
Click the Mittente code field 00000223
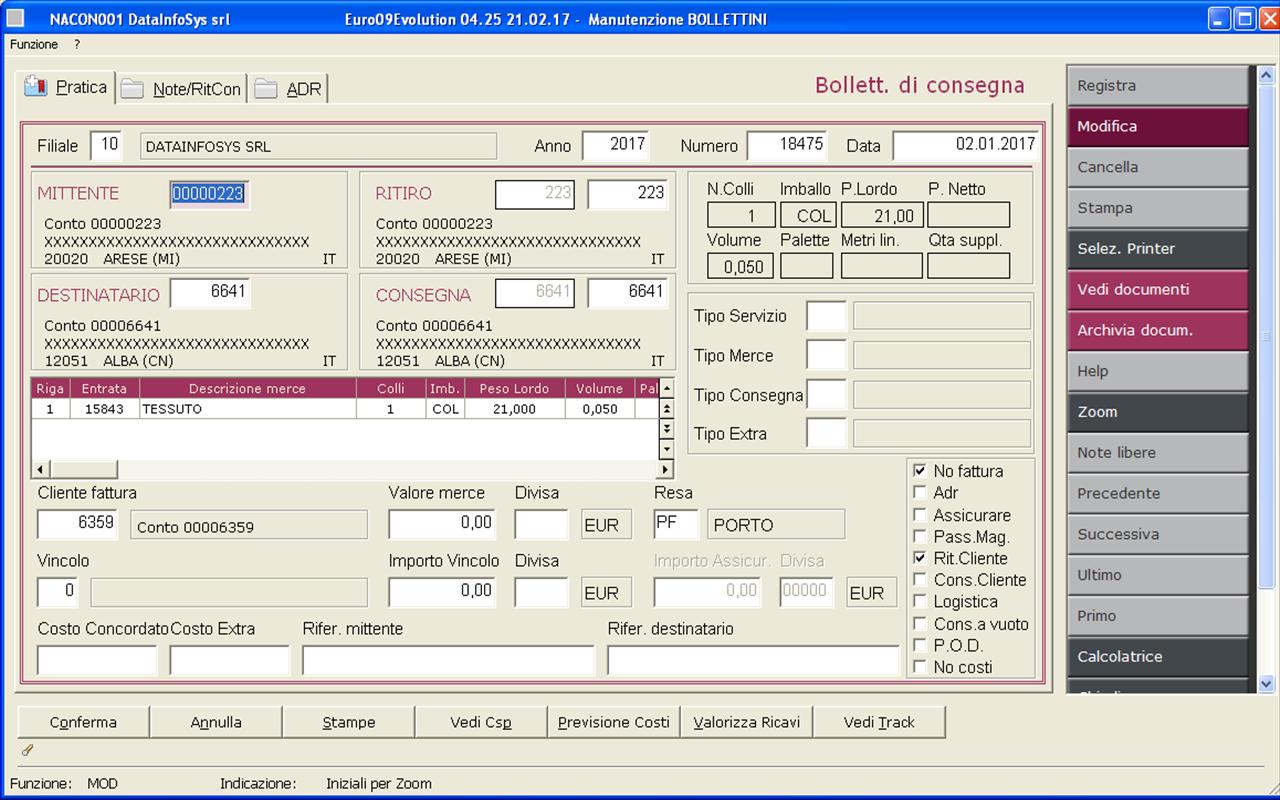point(209,194)
